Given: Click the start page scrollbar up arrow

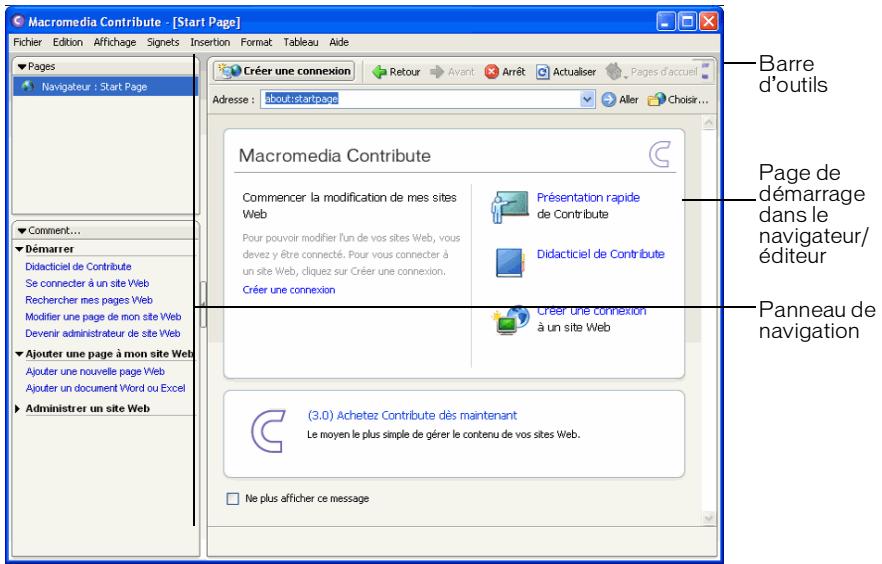Looking at the screenshot, I should tap(709, 123).
